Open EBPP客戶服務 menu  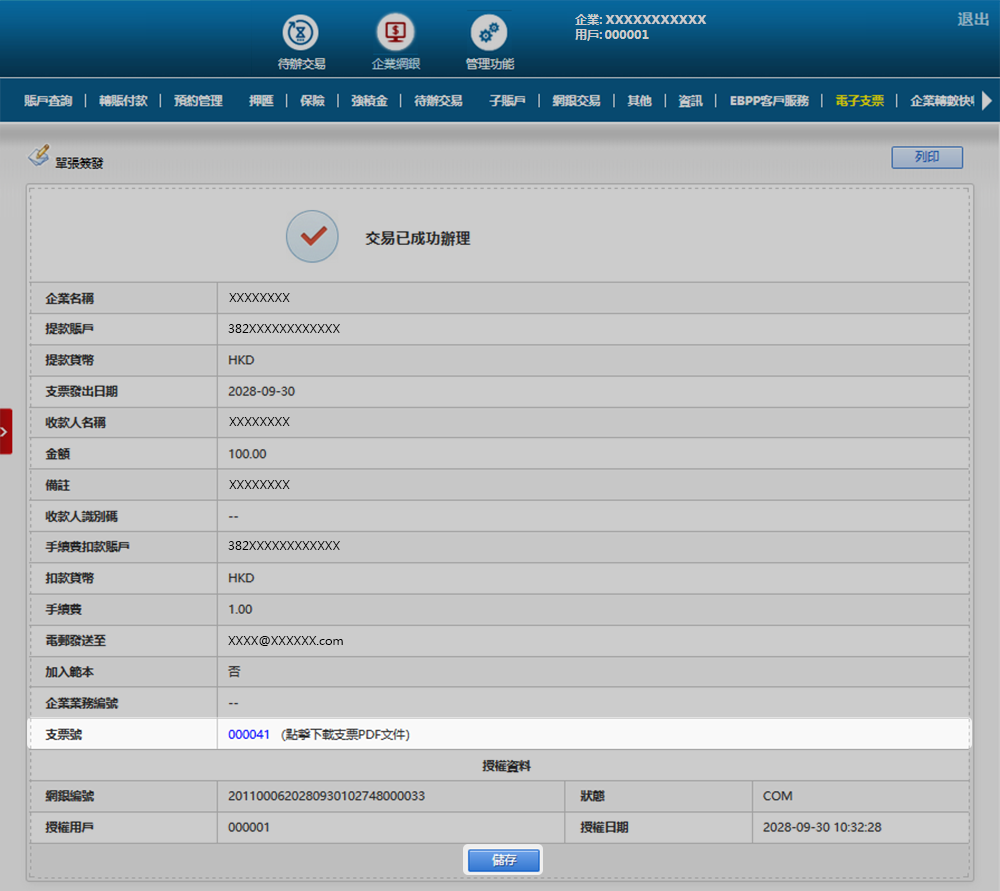(x=768, y=101)
